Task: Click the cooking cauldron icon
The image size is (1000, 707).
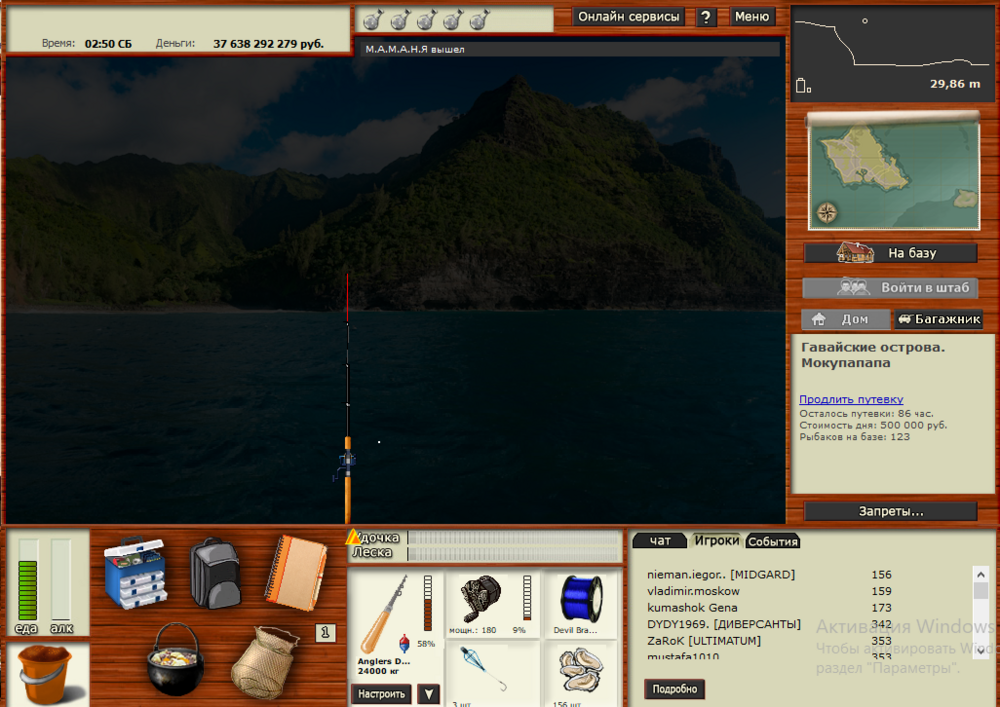Action: point(175,659)
